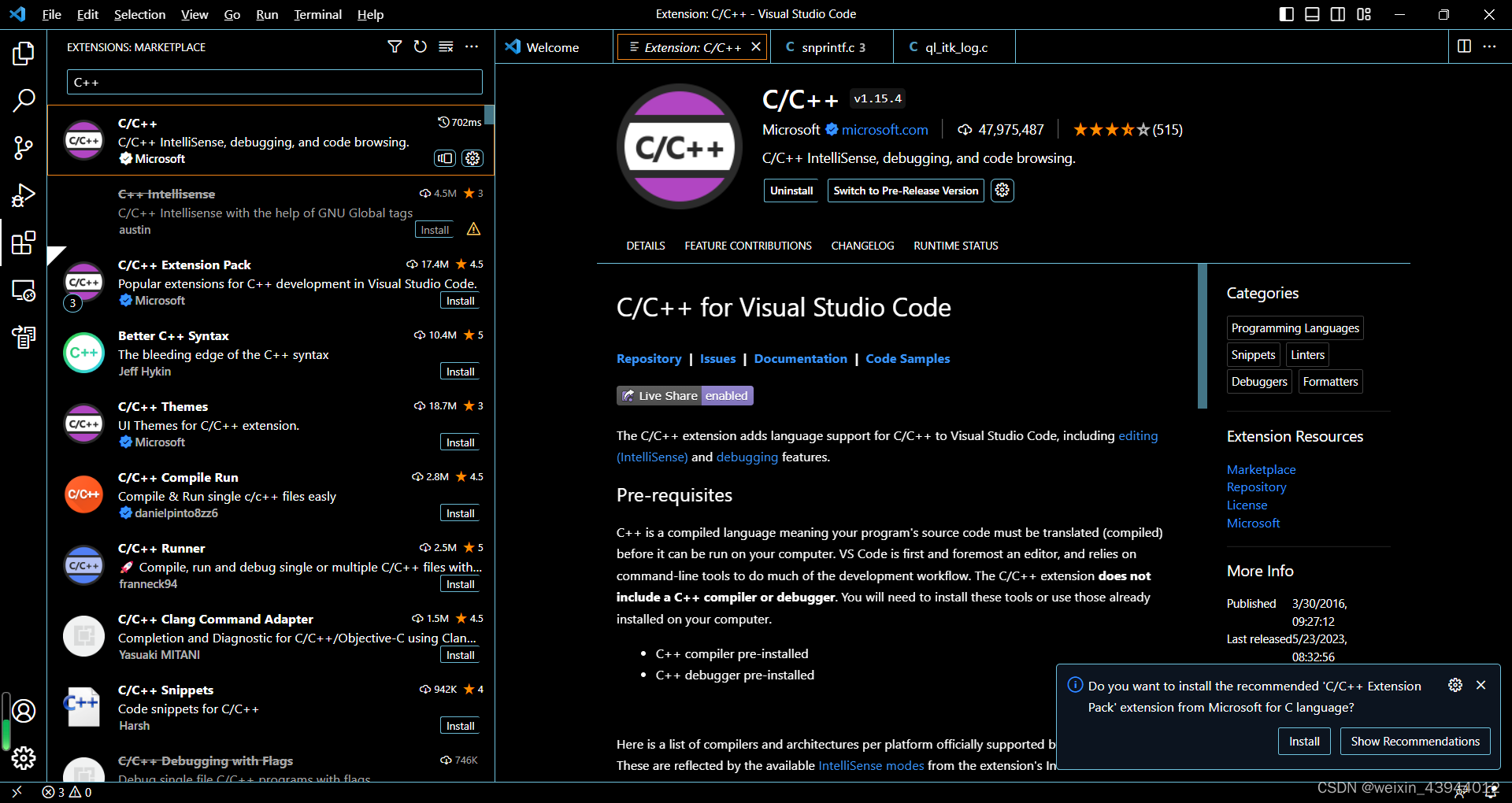
Task: Filter extensions with funnel icon
Action: pyautogui.click(x=395, y=47)
